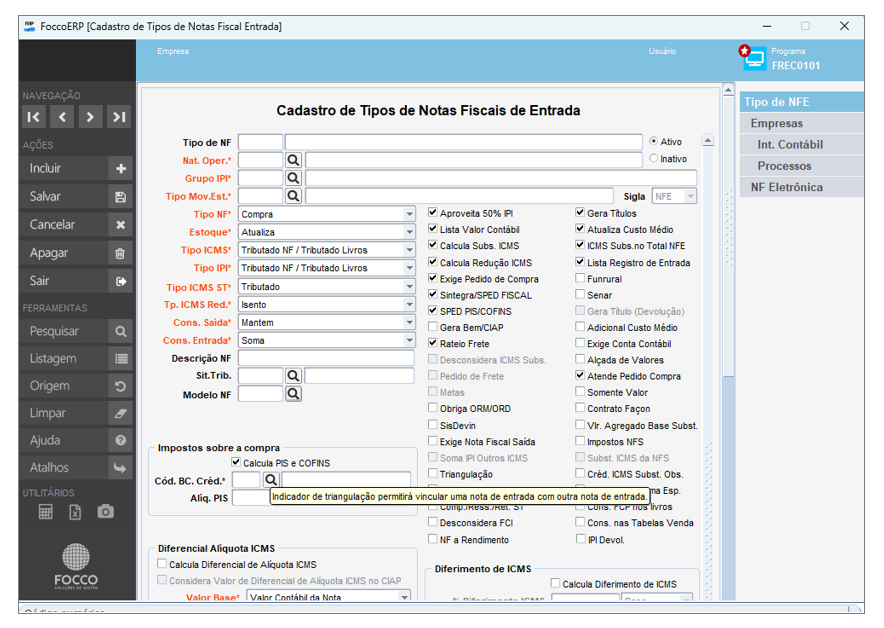This screenshot has width=884, height=628.
Task: Click the camera screenshot utility icon
Action: 105,512
